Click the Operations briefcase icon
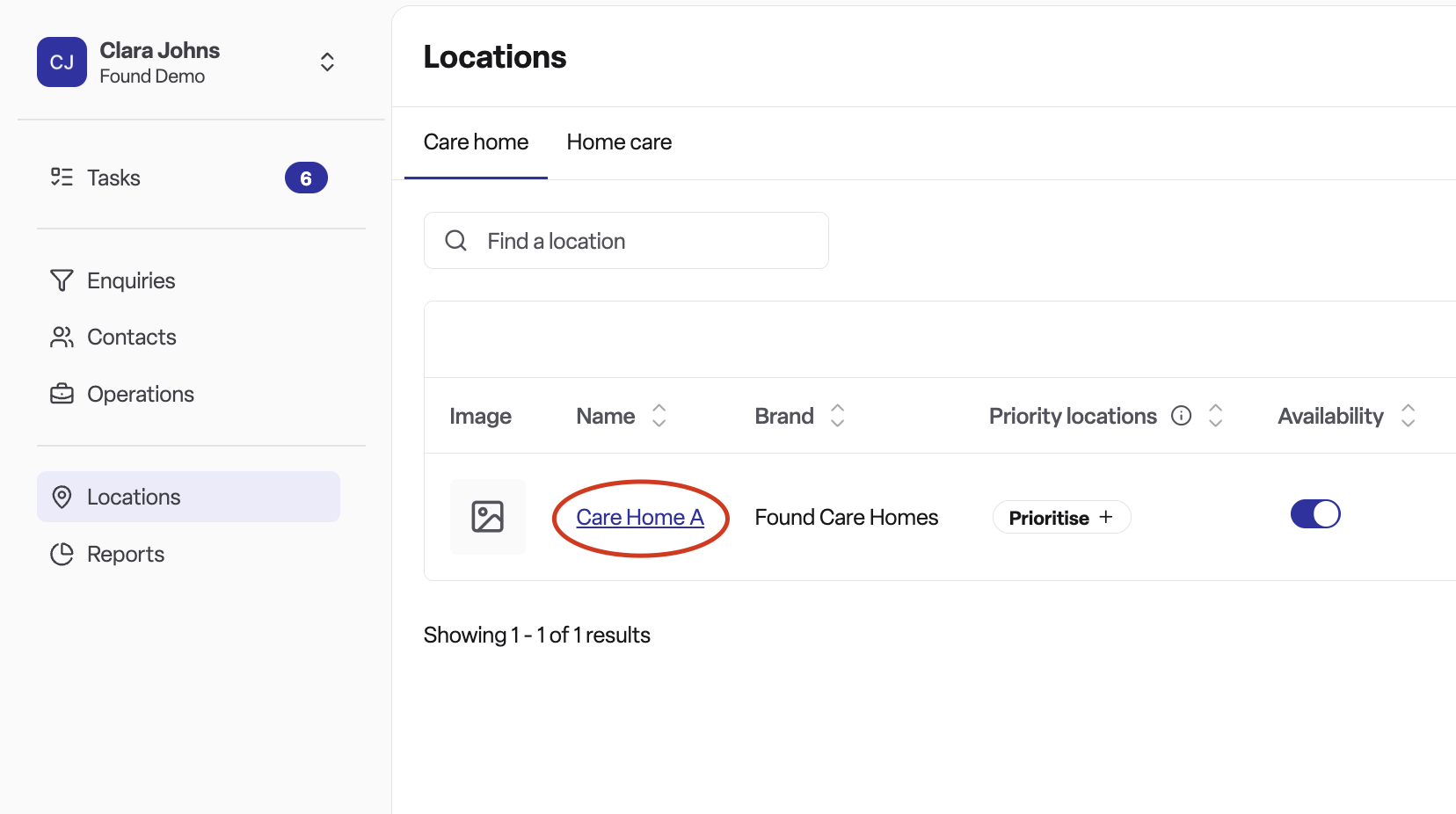Image resolution: width=1456 pixels, height=814 pixels. pos(62,394)
